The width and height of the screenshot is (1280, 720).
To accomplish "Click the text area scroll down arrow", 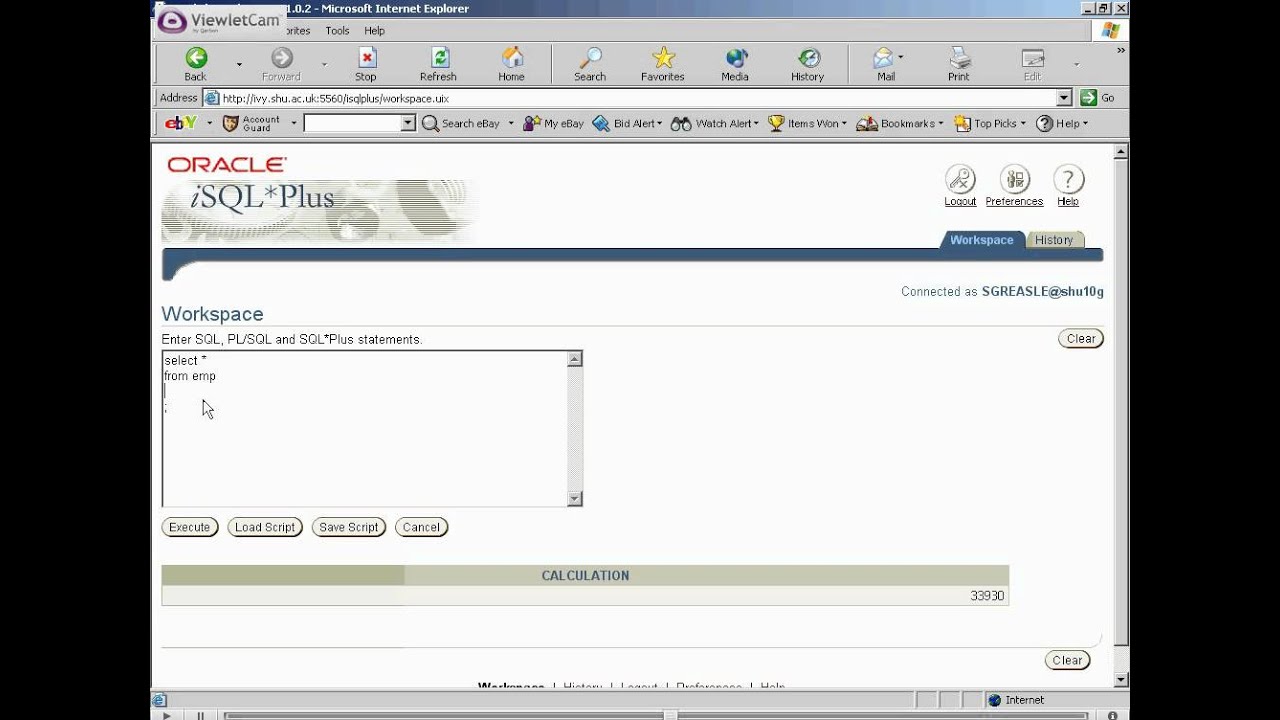I will point(574,499).
